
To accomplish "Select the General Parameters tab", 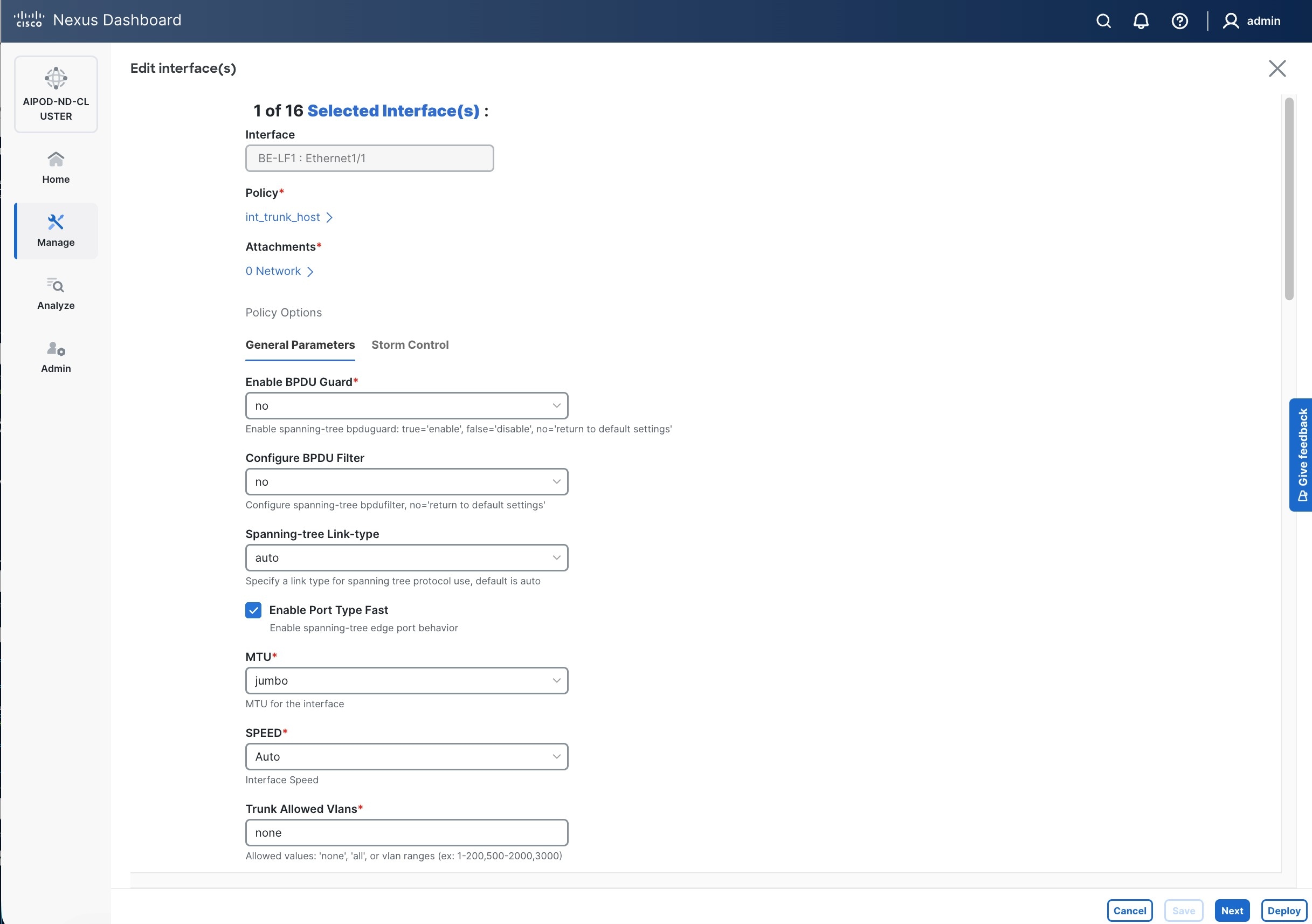I will click(x=299, y=344).
